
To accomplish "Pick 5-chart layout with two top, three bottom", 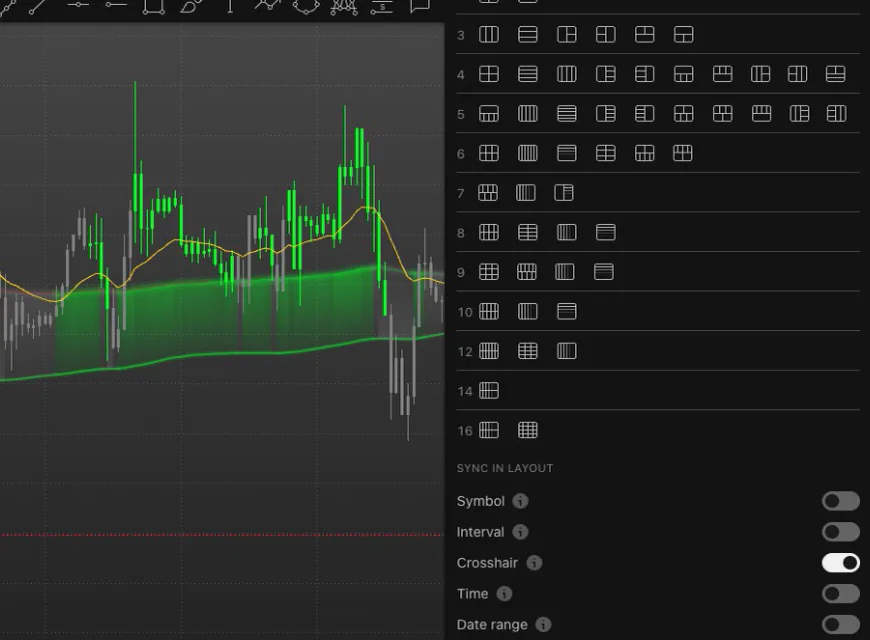I will point(683,114).
